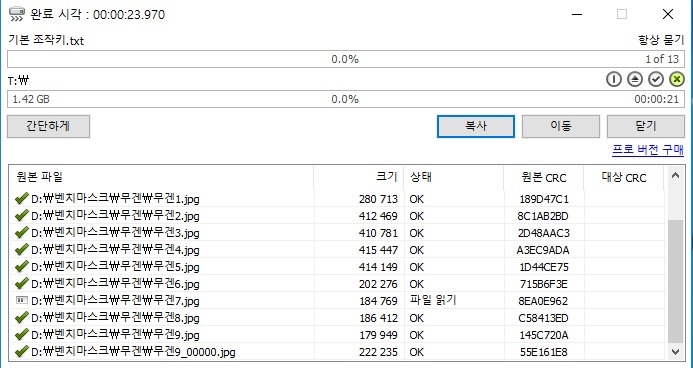Image resolution: width=693 pixels, height=368 pixels.
Task: Click the 닫기 close button
Action: point(646,126)
